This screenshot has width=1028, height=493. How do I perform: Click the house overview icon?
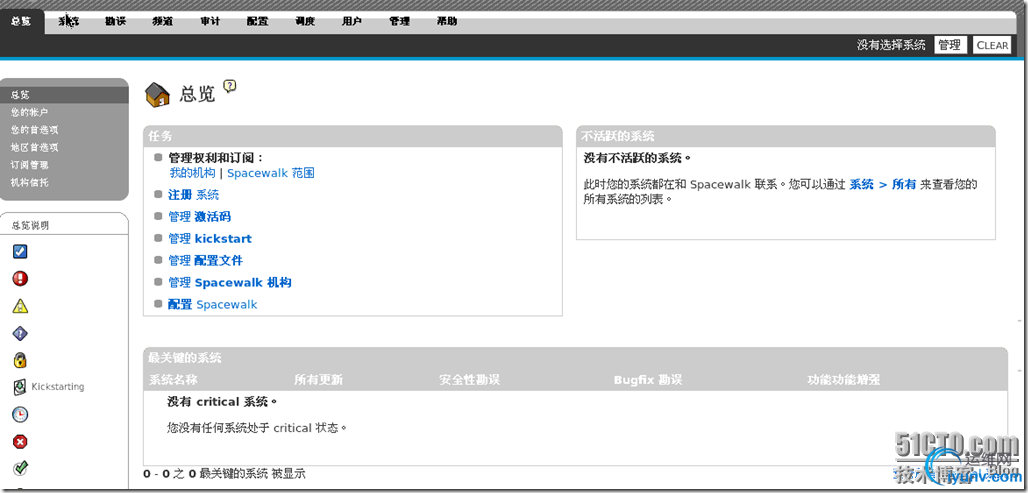(157, 95)
